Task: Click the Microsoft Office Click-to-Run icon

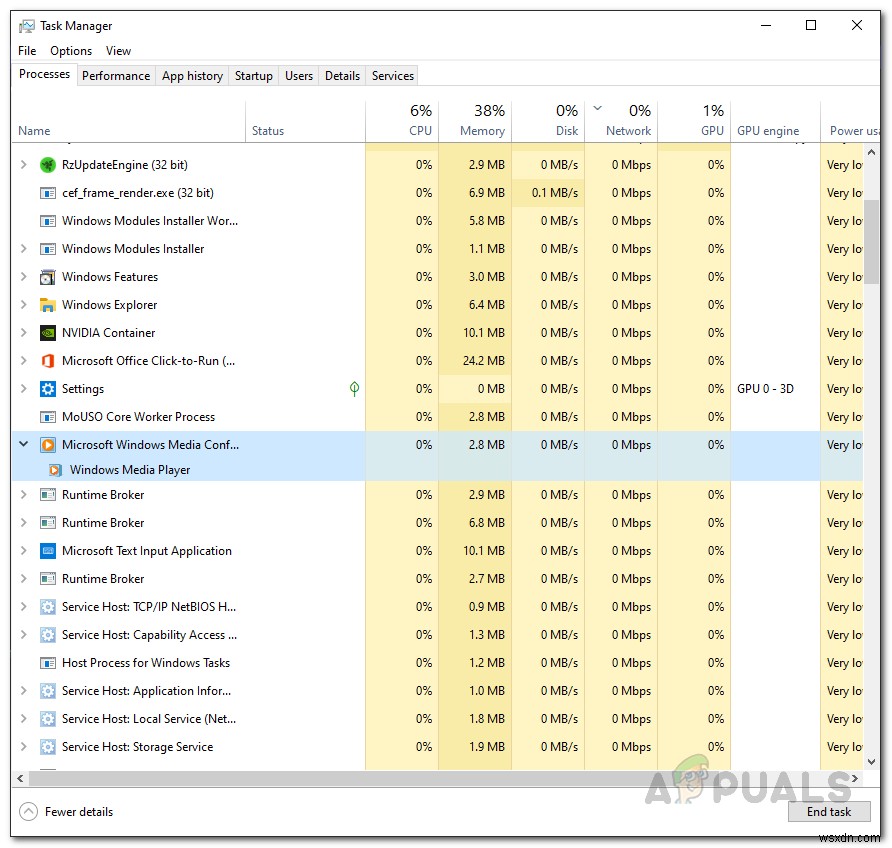Action: [x=47, y=361]
